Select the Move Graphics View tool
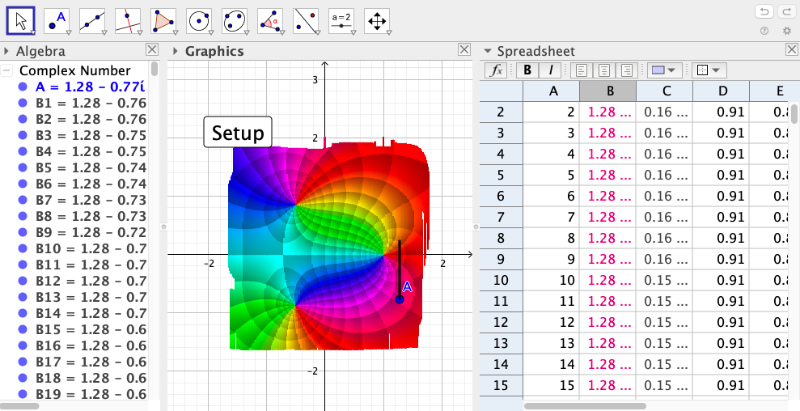The image size is (800, 411). click(x=377, y=21)
